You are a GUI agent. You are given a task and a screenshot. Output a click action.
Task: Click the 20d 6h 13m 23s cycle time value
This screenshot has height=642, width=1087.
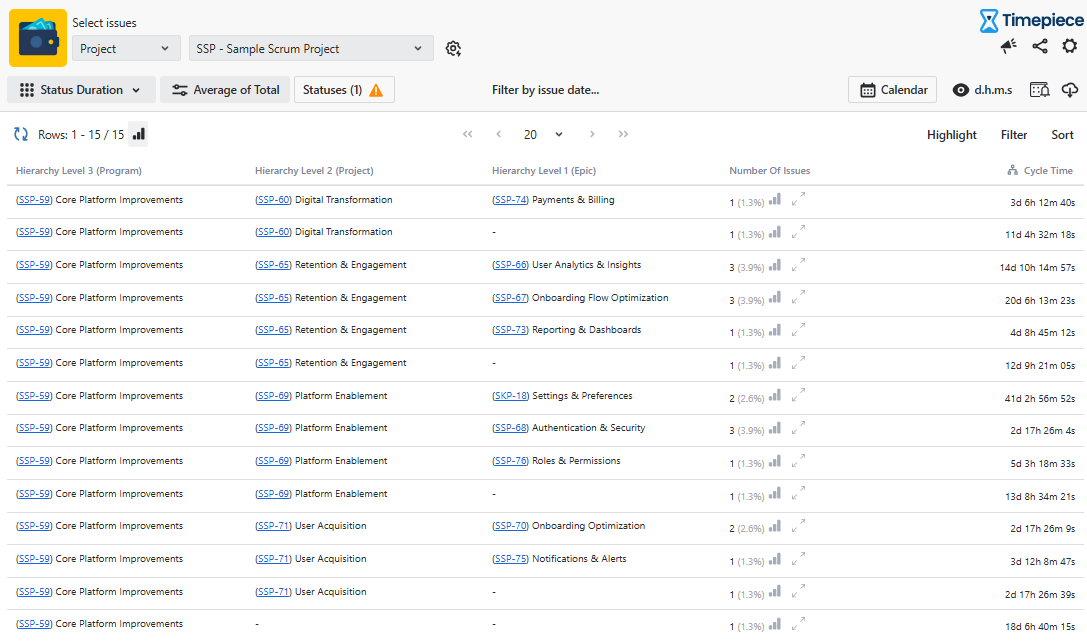click(x=1040, y=301)
